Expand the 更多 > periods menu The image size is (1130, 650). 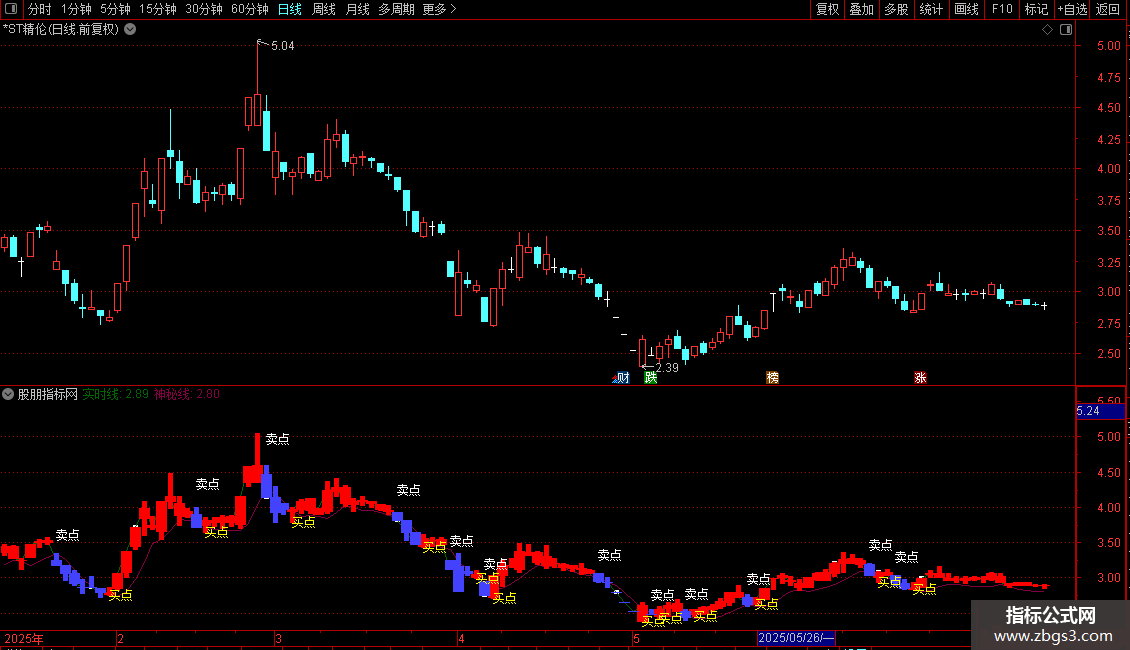tap(440, 9)
